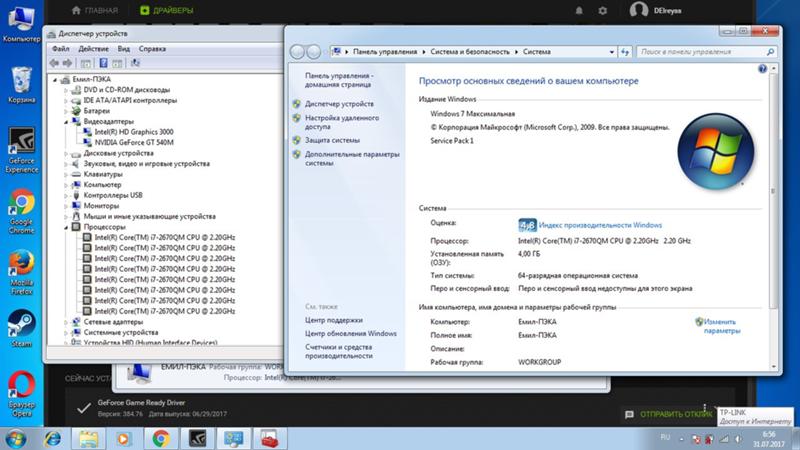Switch to GeForce Experience in taskbar
This screenshot has width=800, height=450.
point(197,439)
